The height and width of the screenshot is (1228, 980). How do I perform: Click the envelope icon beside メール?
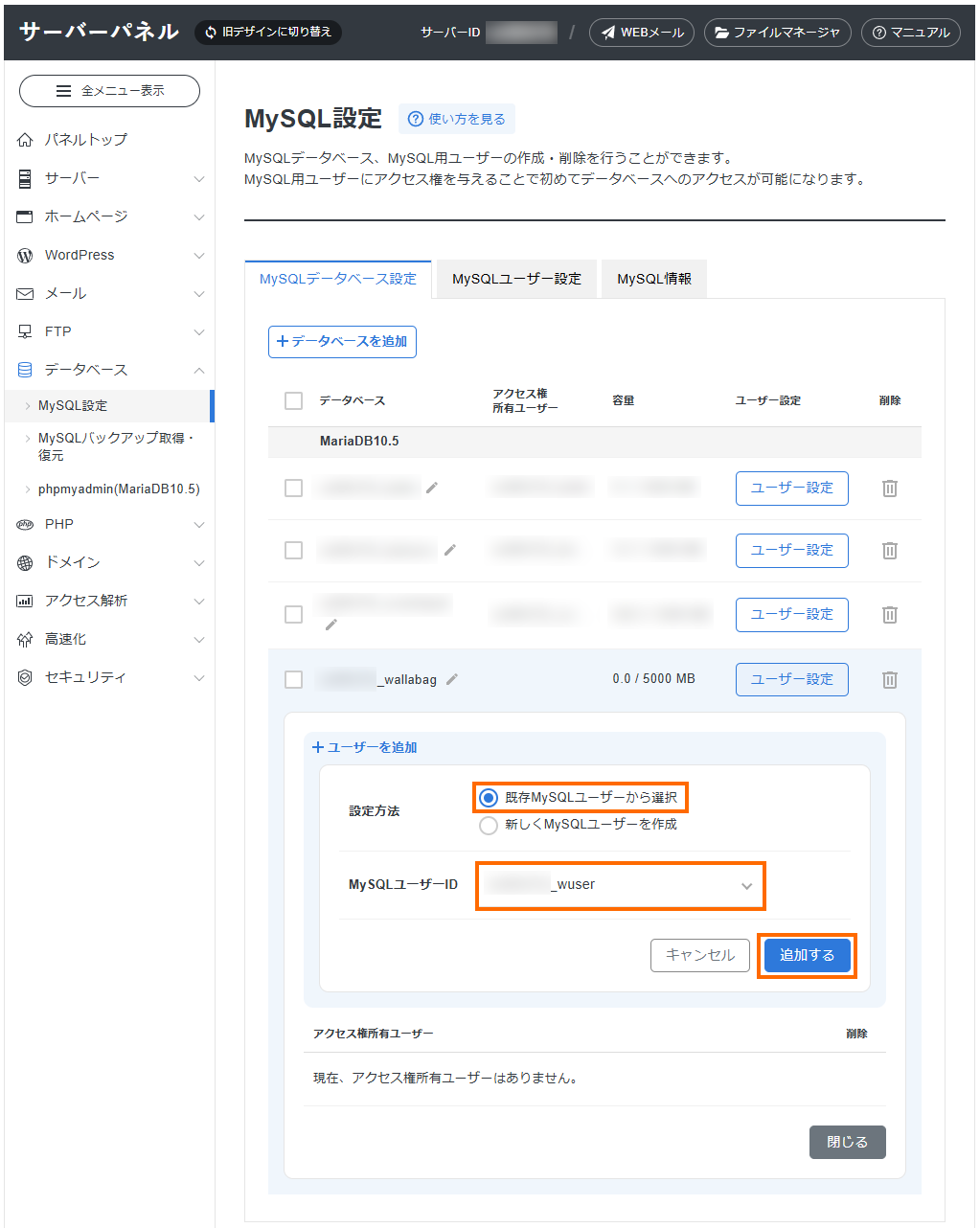(x=25, y=293)
